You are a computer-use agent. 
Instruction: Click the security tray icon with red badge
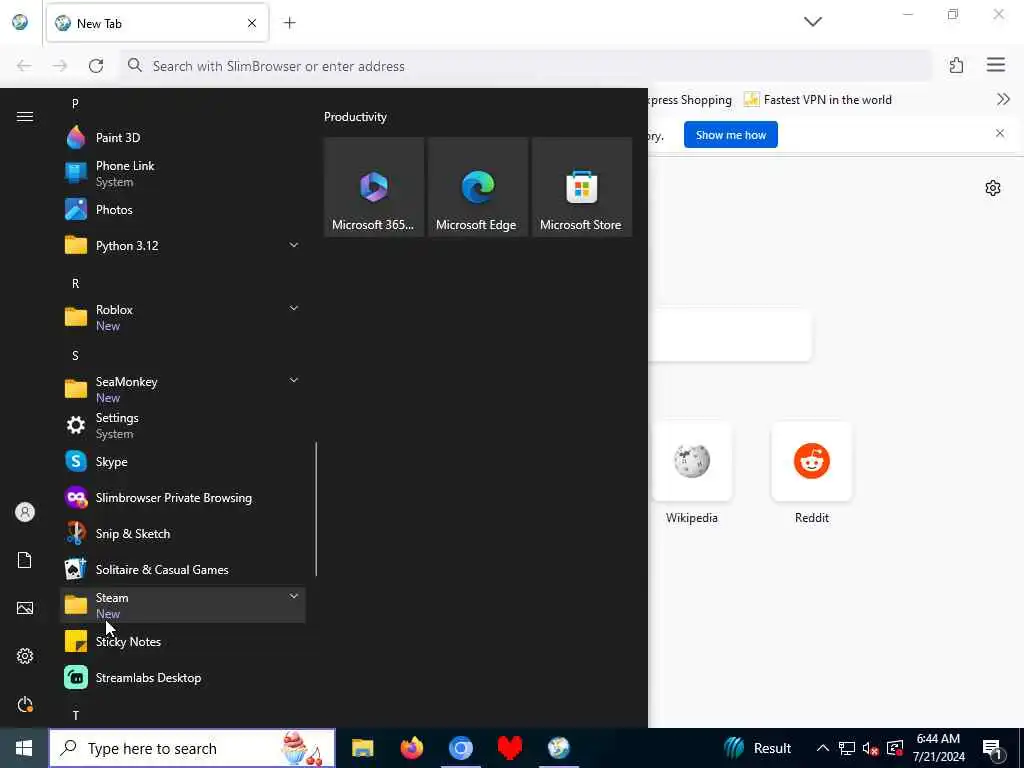point(895,748)
